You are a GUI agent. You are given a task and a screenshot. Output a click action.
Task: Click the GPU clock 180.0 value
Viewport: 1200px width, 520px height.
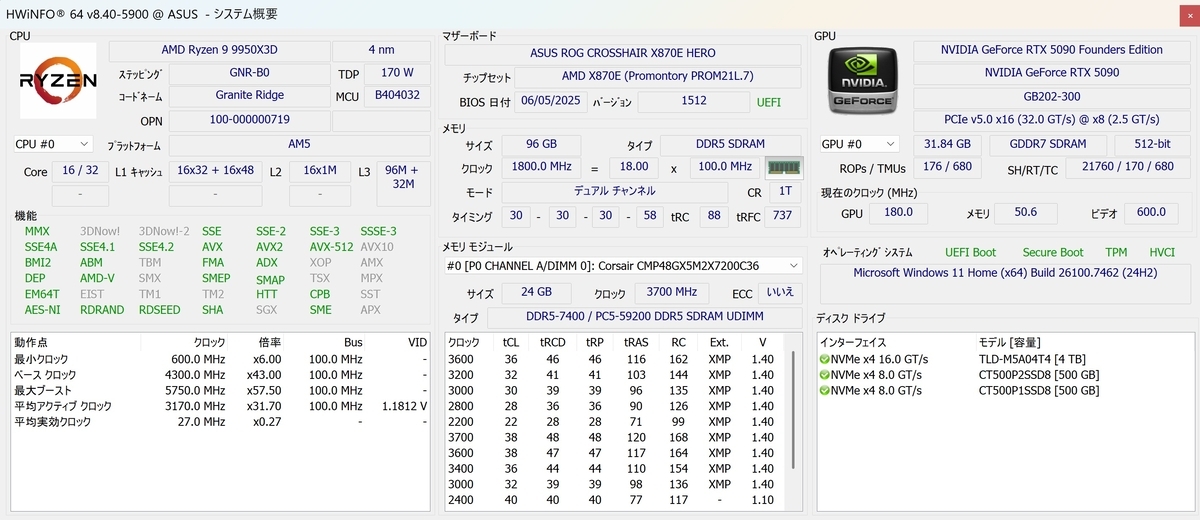897,213
